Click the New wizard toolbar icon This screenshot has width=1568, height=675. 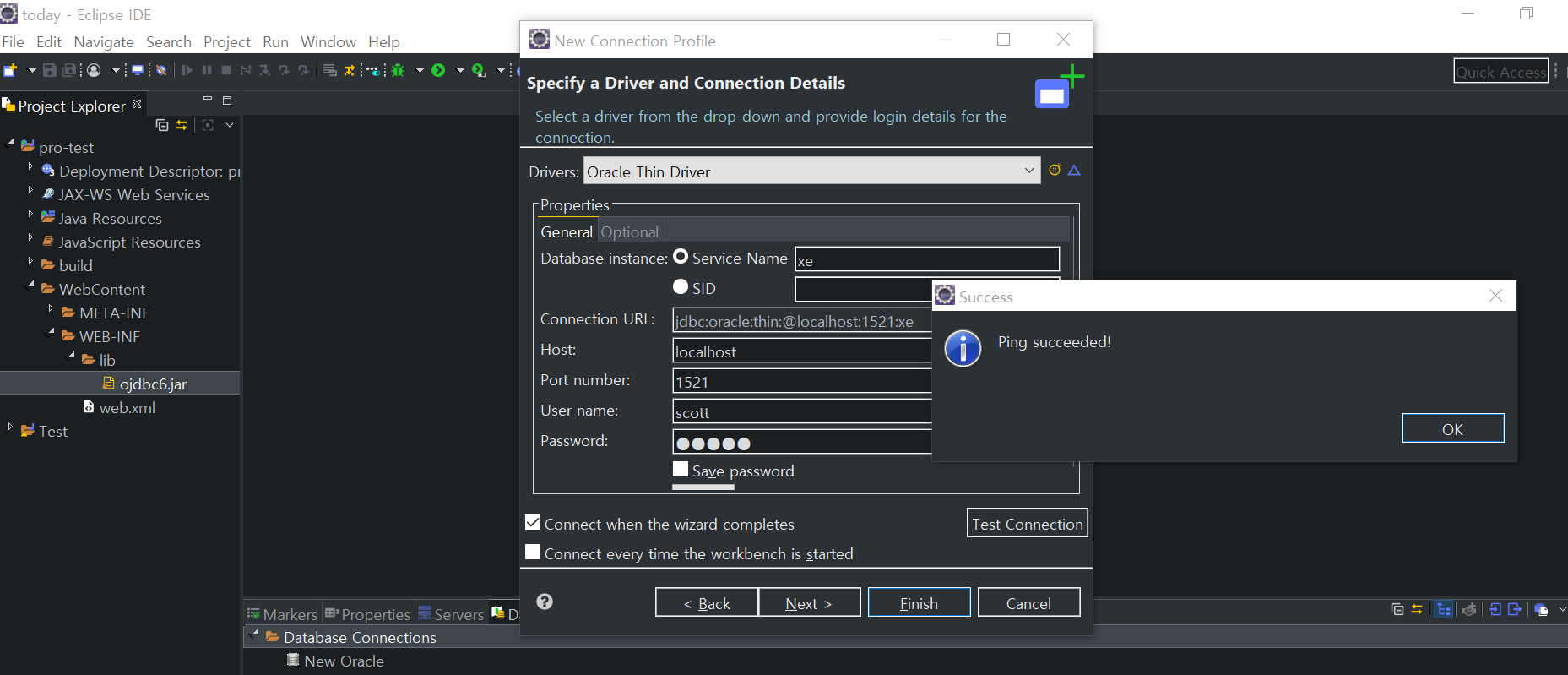pos(10,71)
